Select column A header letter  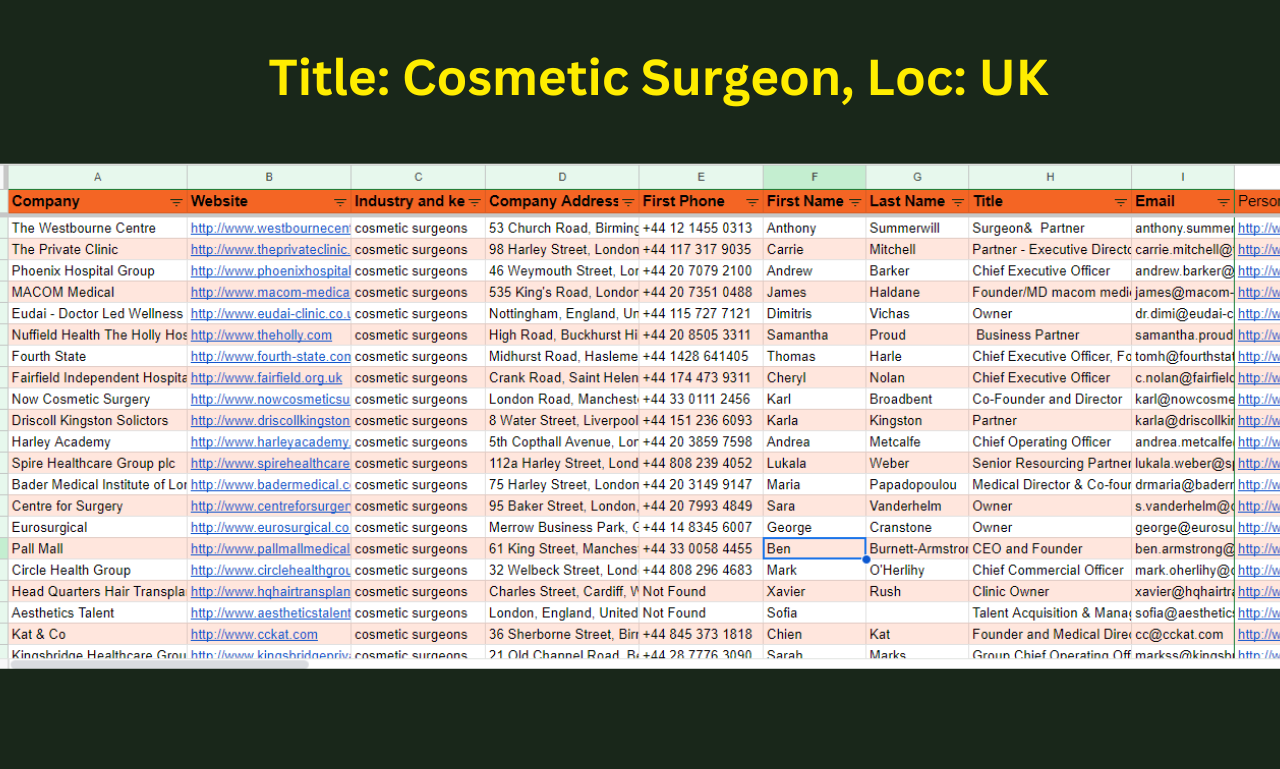98,177
